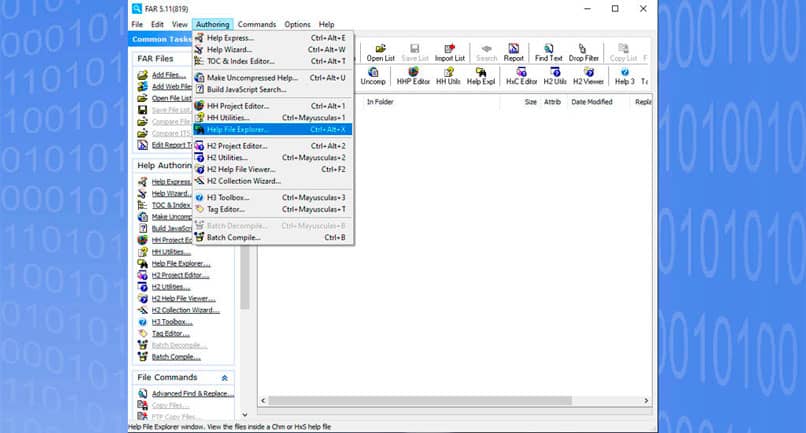Viewport: 806px width, 433px height.
Task: Open HH Project Editor... from the menu
Action: 272,106
